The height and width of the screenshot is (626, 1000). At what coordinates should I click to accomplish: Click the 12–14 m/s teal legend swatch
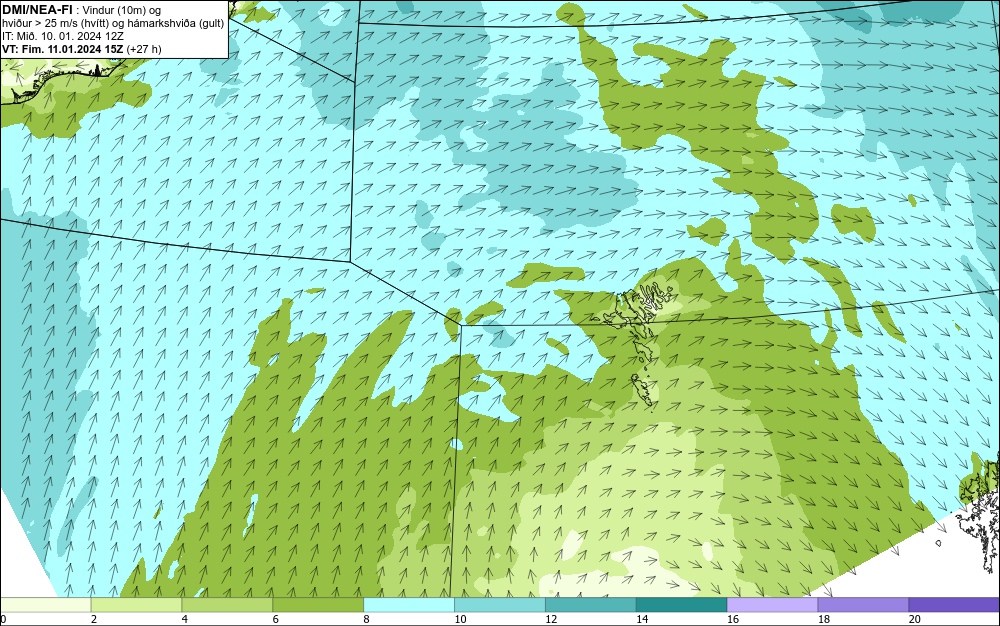pyautogui.click(x=591, y=604)
